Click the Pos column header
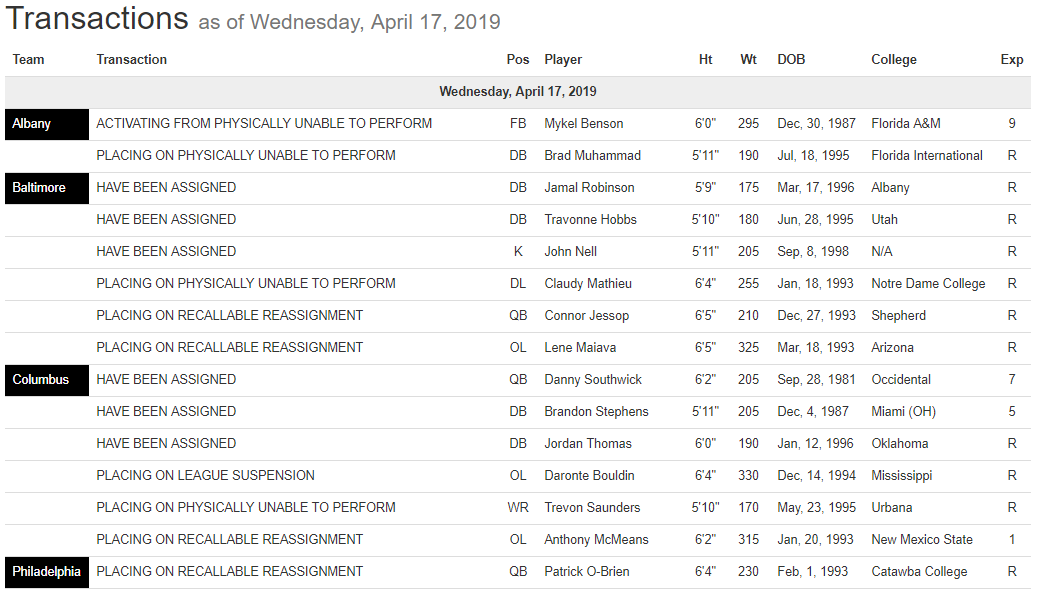This screenshot has width=1037, height=589. tap(518, 60)
